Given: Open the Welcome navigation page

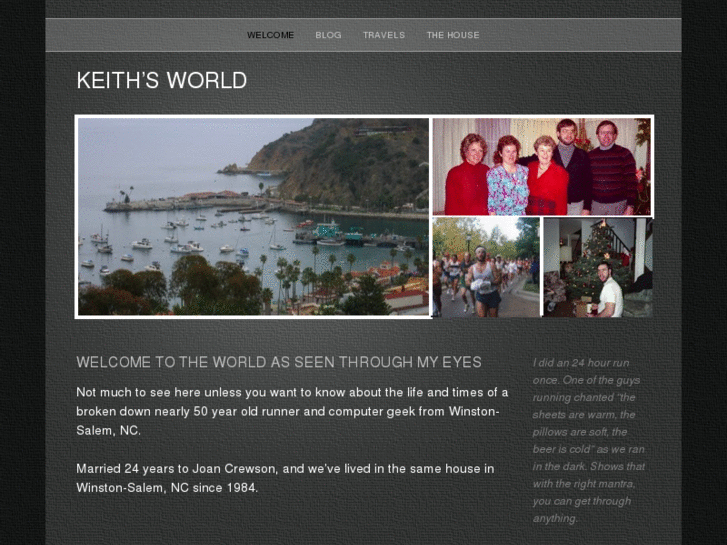Looking at the screenshot, I should [270, 35].
